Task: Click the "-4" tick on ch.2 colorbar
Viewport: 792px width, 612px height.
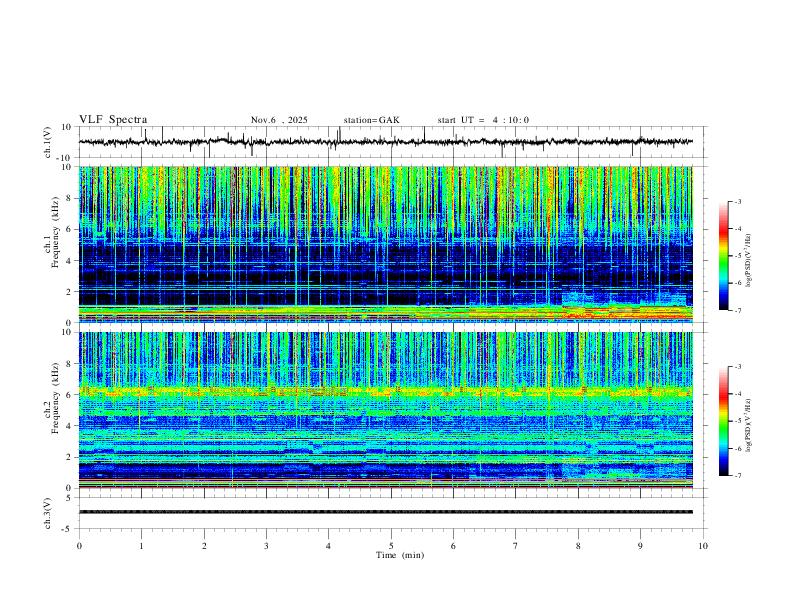Action: pyautogui.click(x=737, y=393)
